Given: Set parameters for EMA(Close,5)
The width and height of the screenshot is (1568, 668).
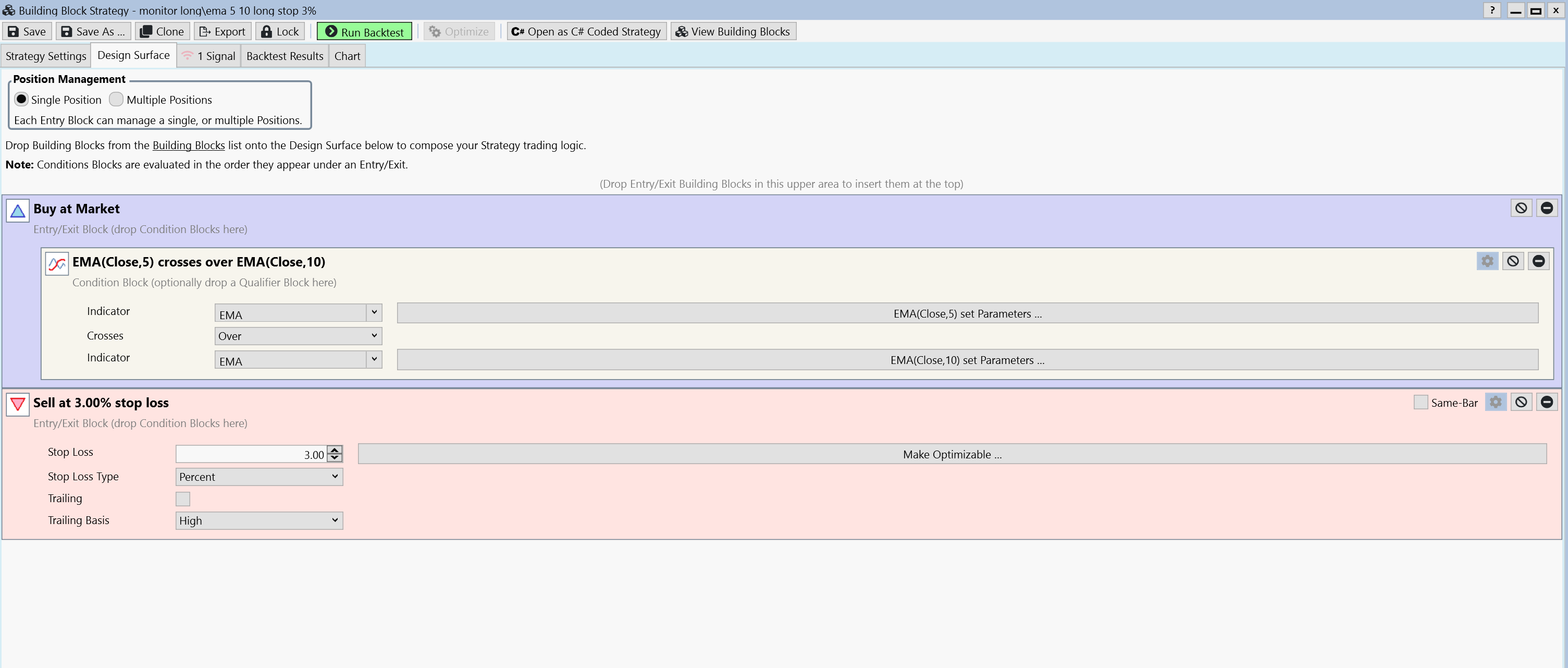Looking at the screenshot, I should click(x=967, y=313).
